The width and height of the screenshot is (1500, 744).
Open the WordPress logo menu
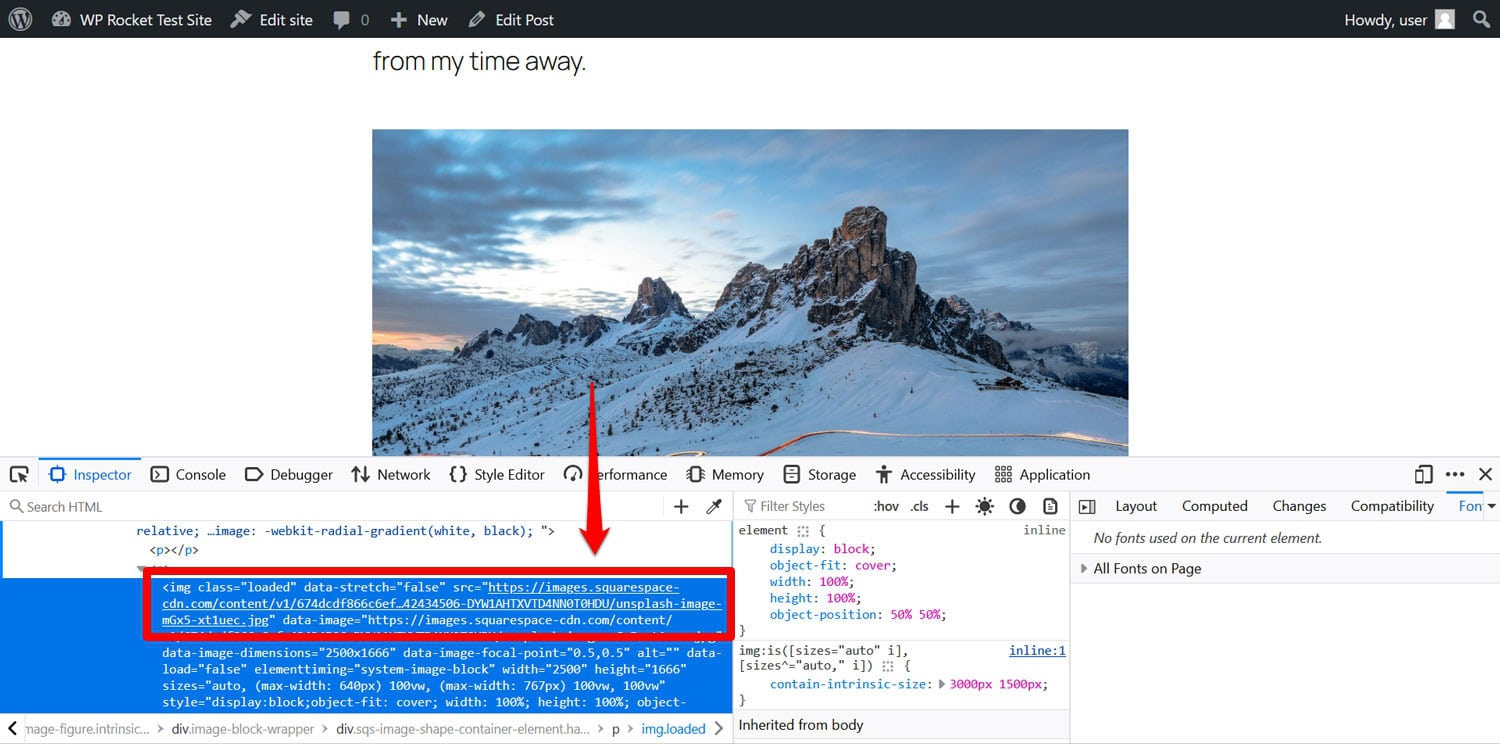[x=20, y=19]
